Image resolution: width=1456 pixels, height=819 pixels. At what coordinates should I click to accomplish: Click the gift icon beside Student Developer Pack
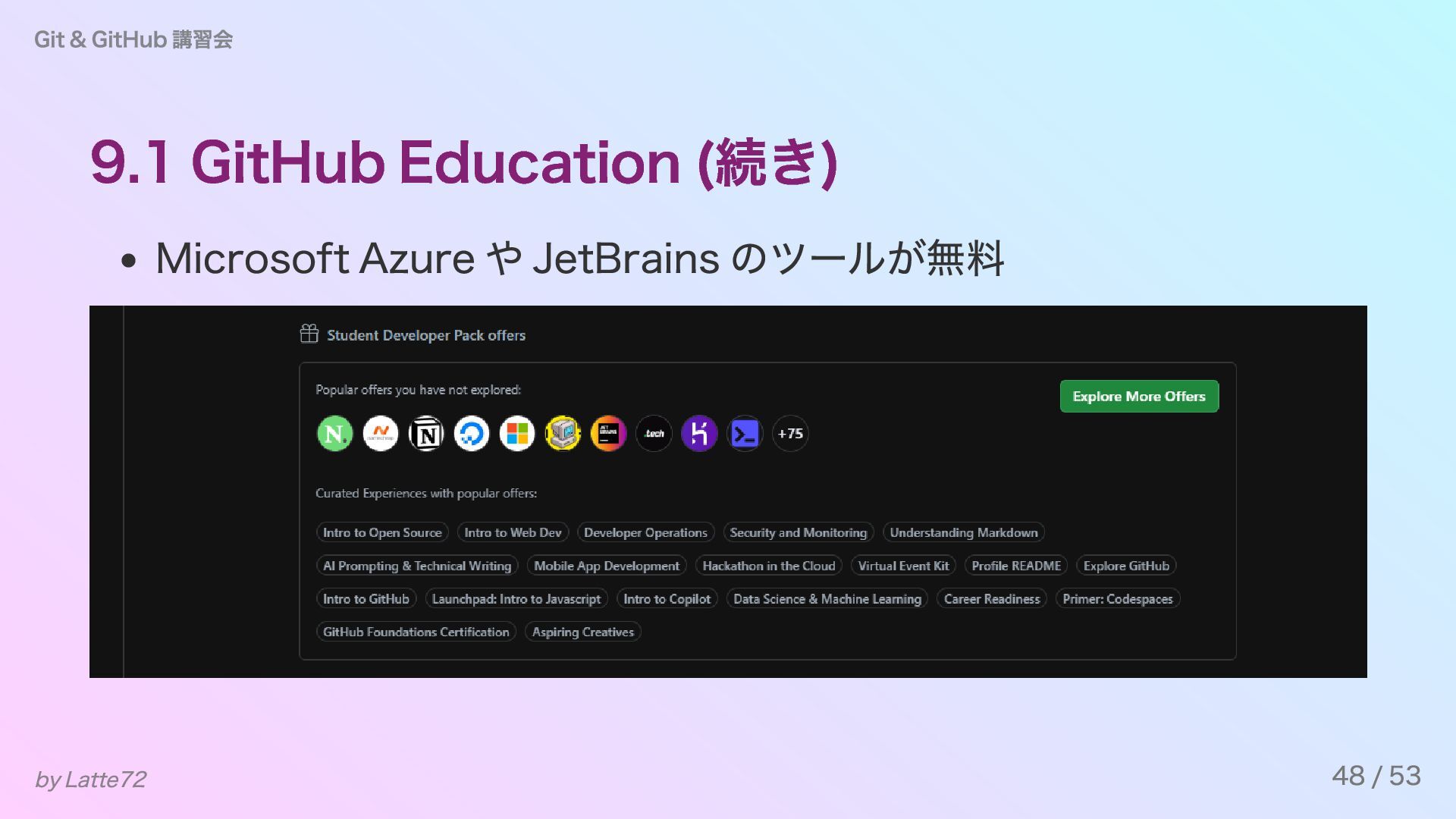(x=309, y=334)
